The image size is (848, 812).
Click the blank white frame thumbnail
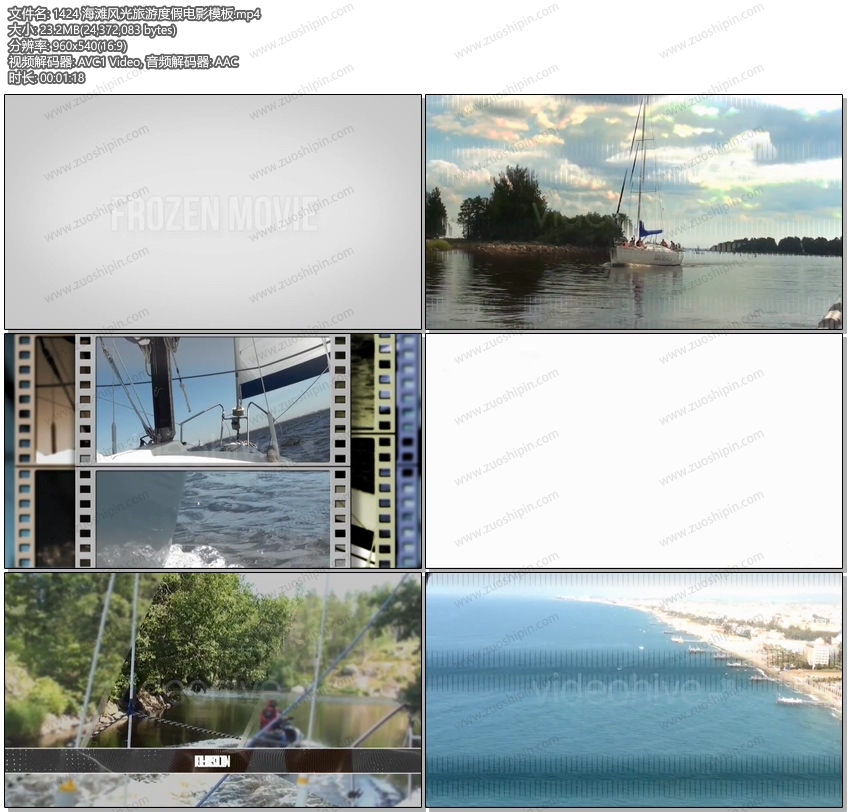[634, 450]
